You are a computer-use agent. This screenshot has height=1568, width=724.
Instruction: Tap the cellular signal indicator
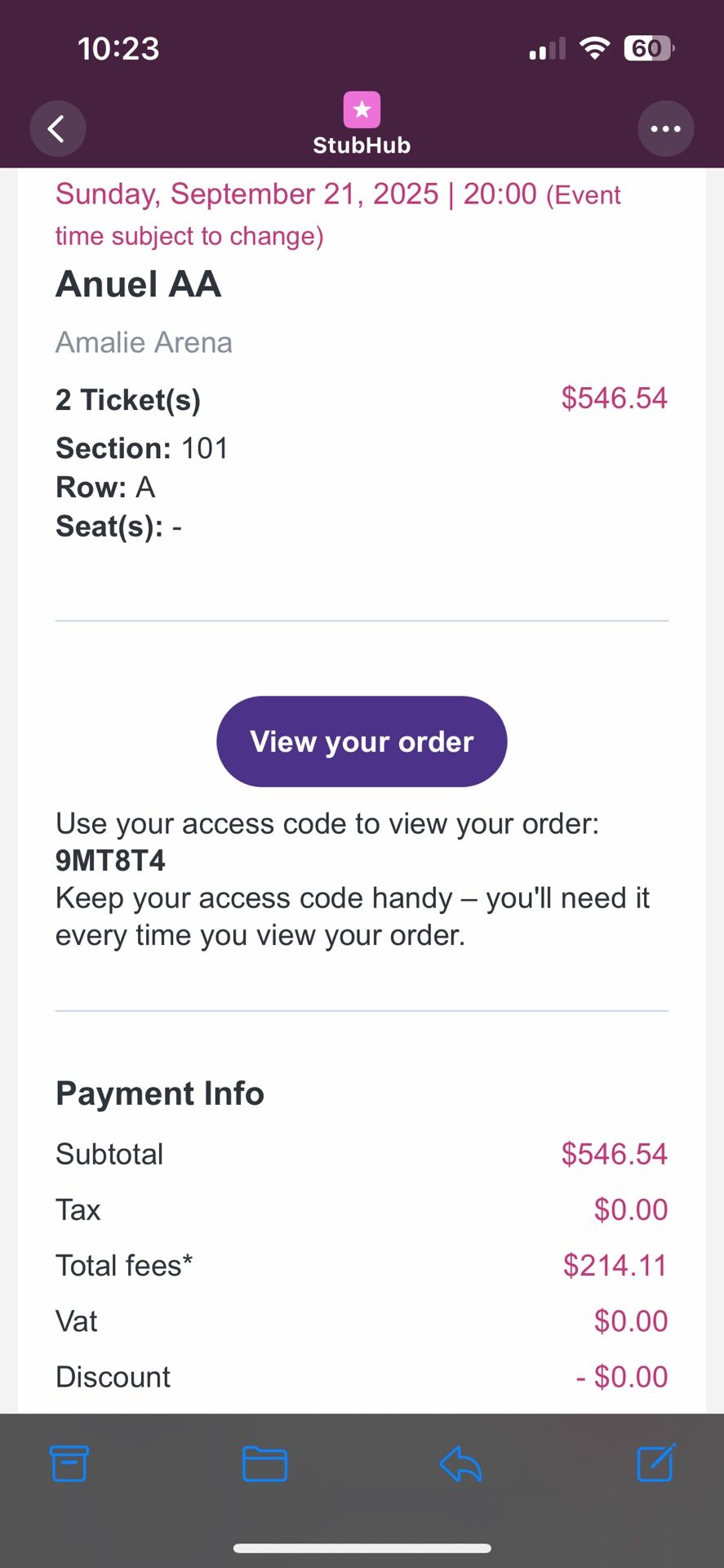pyautogui.click(x=545, y=48)
